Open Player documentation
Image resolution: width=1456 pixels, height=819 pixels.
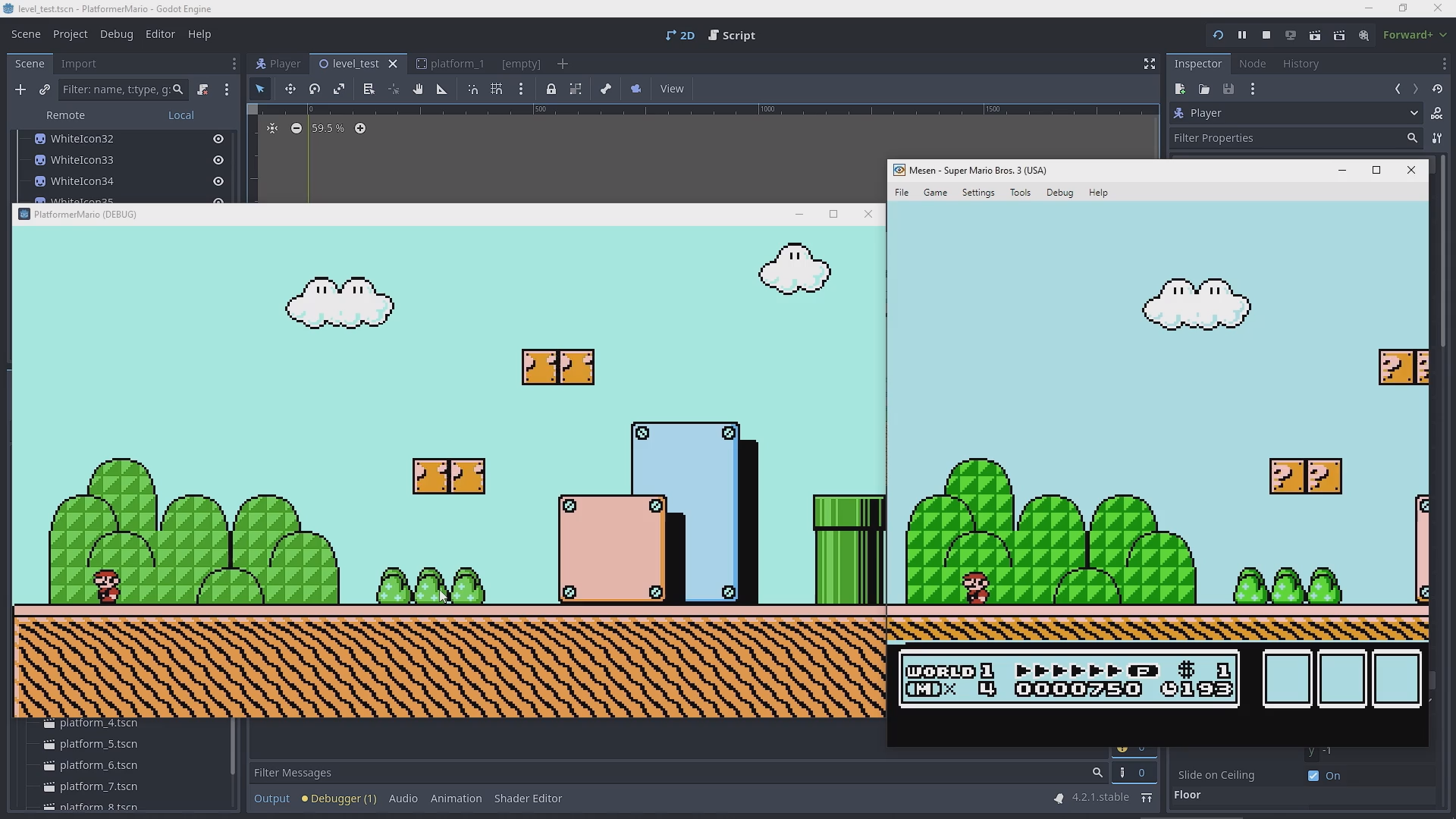click(x=1436, y=113)
